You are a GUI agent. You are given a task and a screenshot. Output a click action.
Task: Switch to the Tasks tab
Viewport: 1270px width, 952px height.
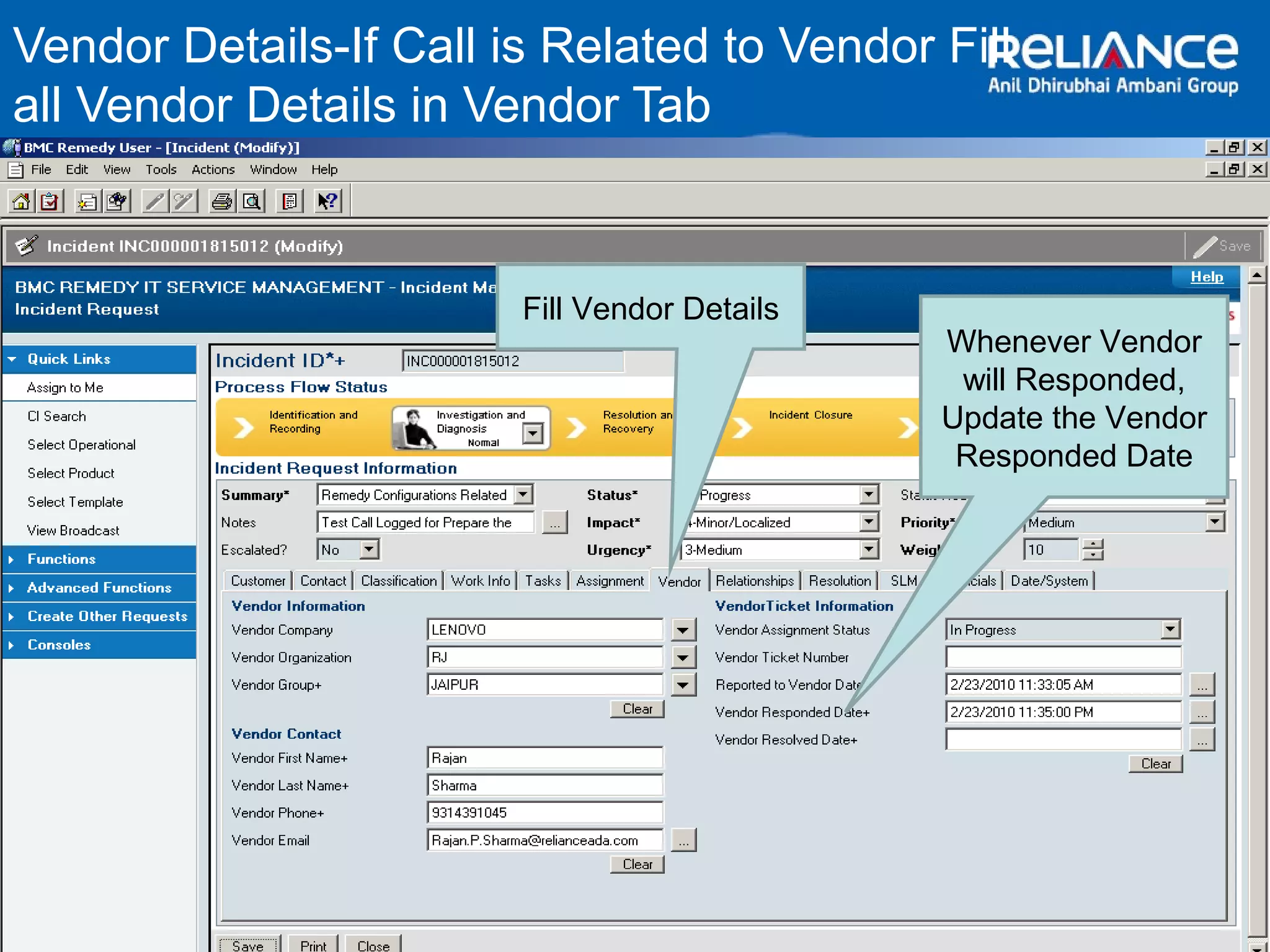pos(543,581)
